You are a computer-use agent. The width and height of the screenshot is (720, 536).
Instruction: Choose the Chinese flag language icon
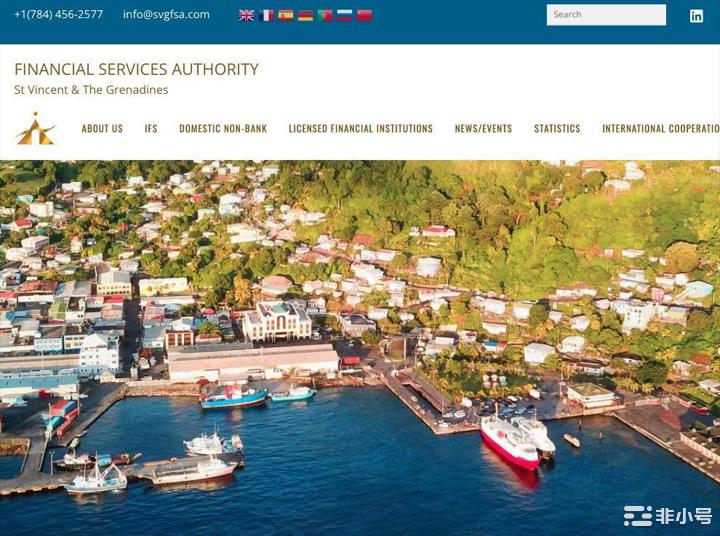coord(365,16)
